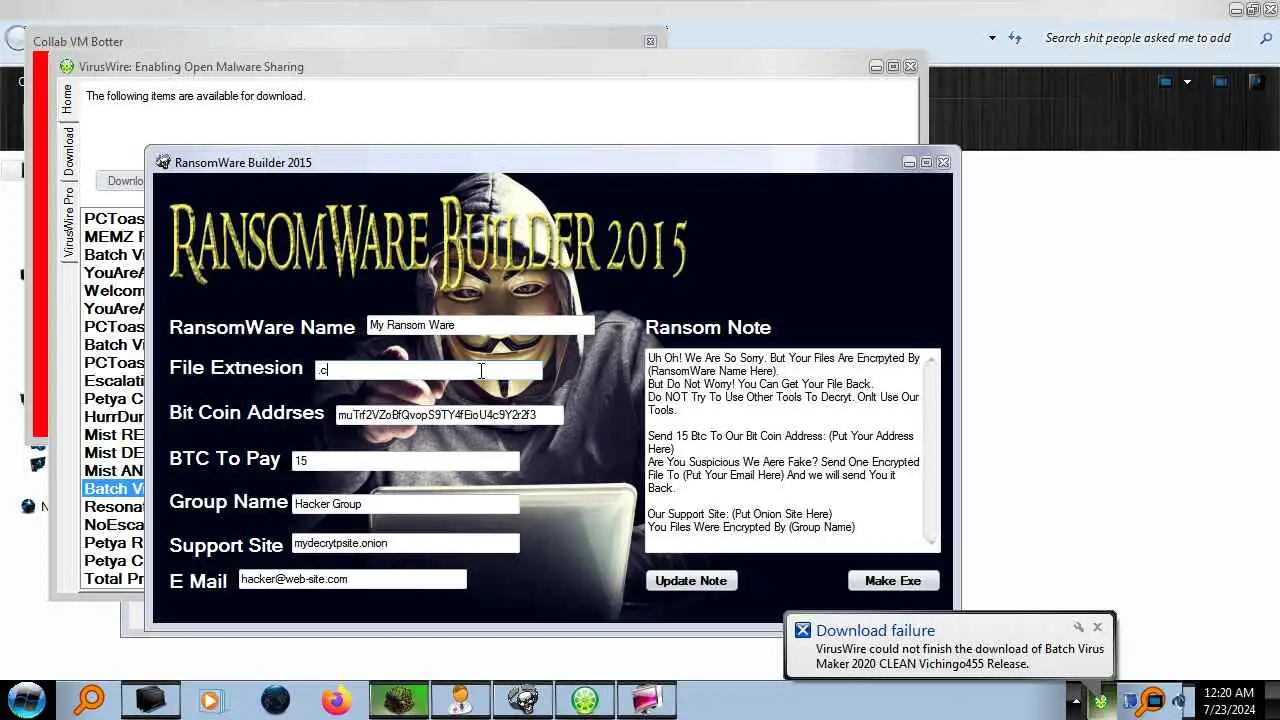Click the RansomWare Builder title bar icon
The width and height of the screenshot is (1280, 720).
pyautogui.click(x=163, y=162)
